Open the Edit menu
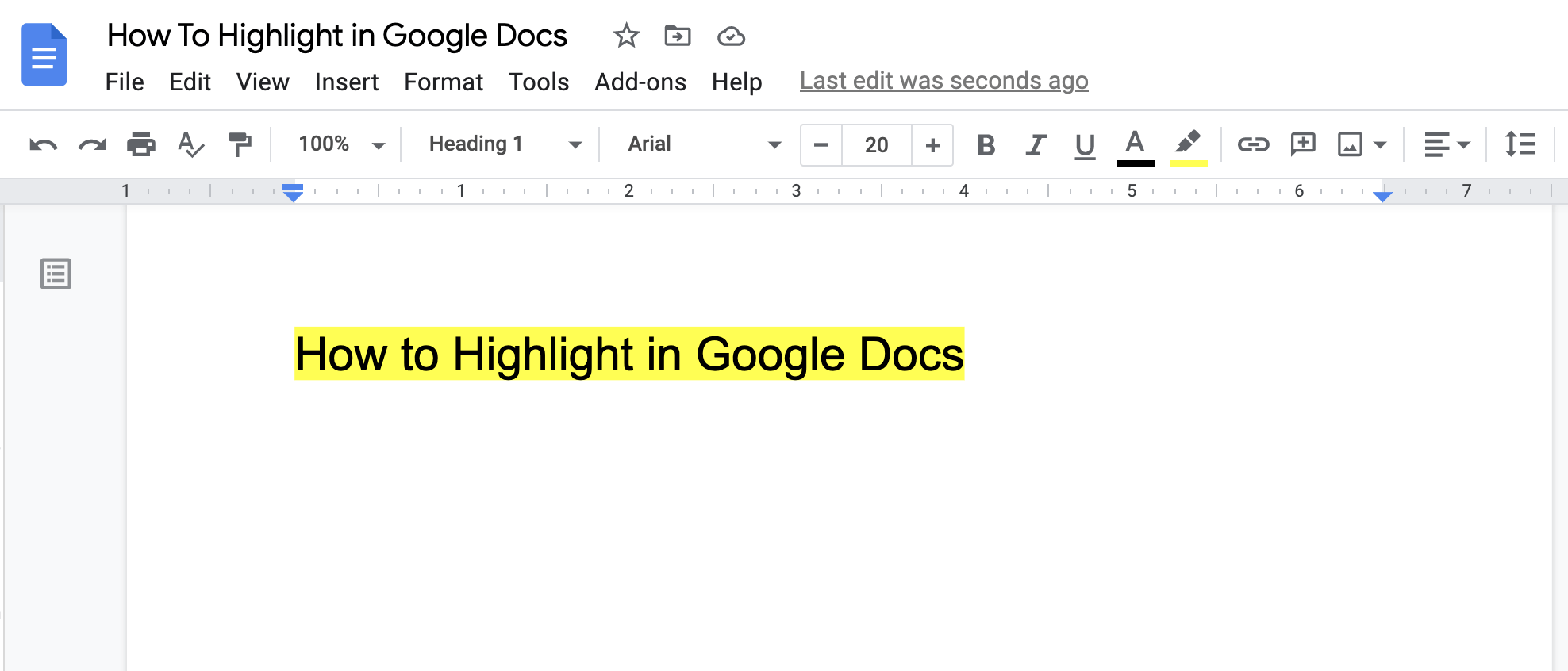 190,82
